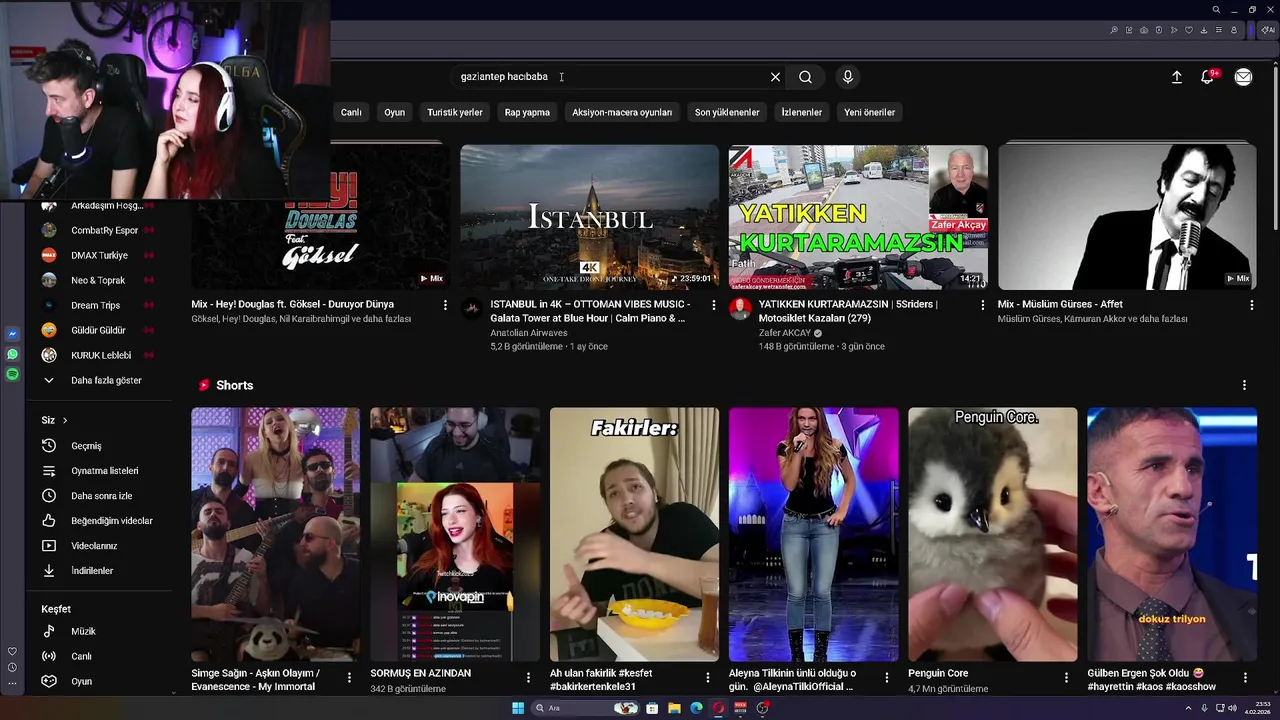
Task: Open options for 'SORMUŞ EN AZINDAN' short
Action: pos(529,678)
